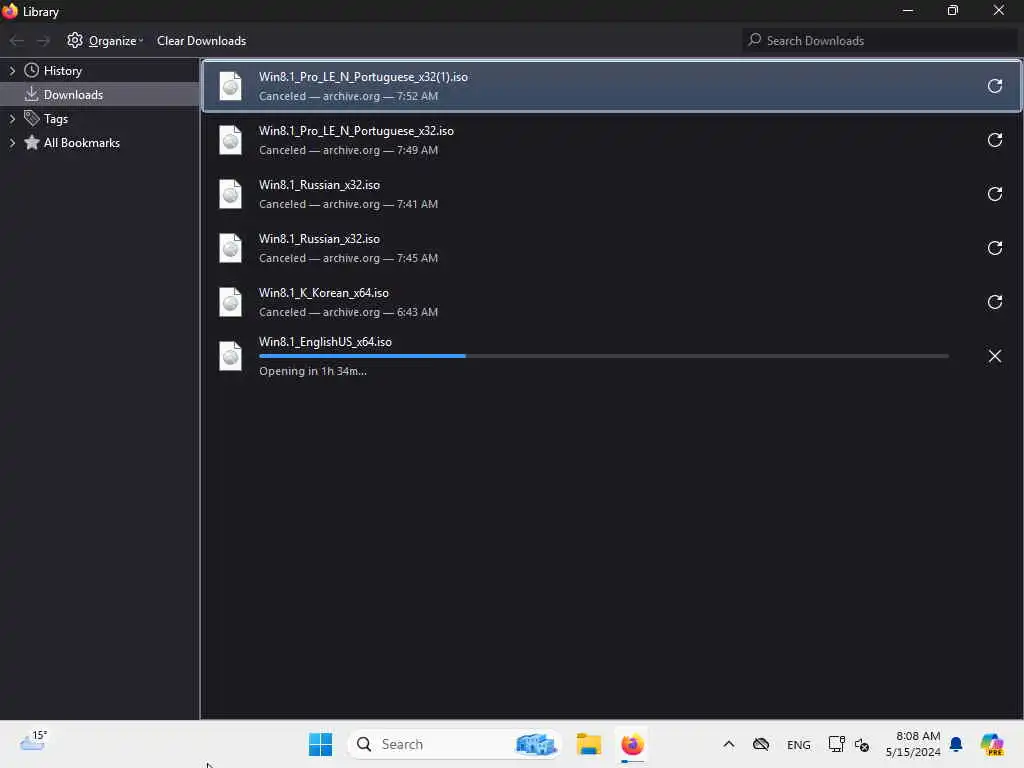This screenshot has width=1024, height=768.
Task: Retry the 7:49 AM Portuguese_x32.iso download
Action: (994, 140)
